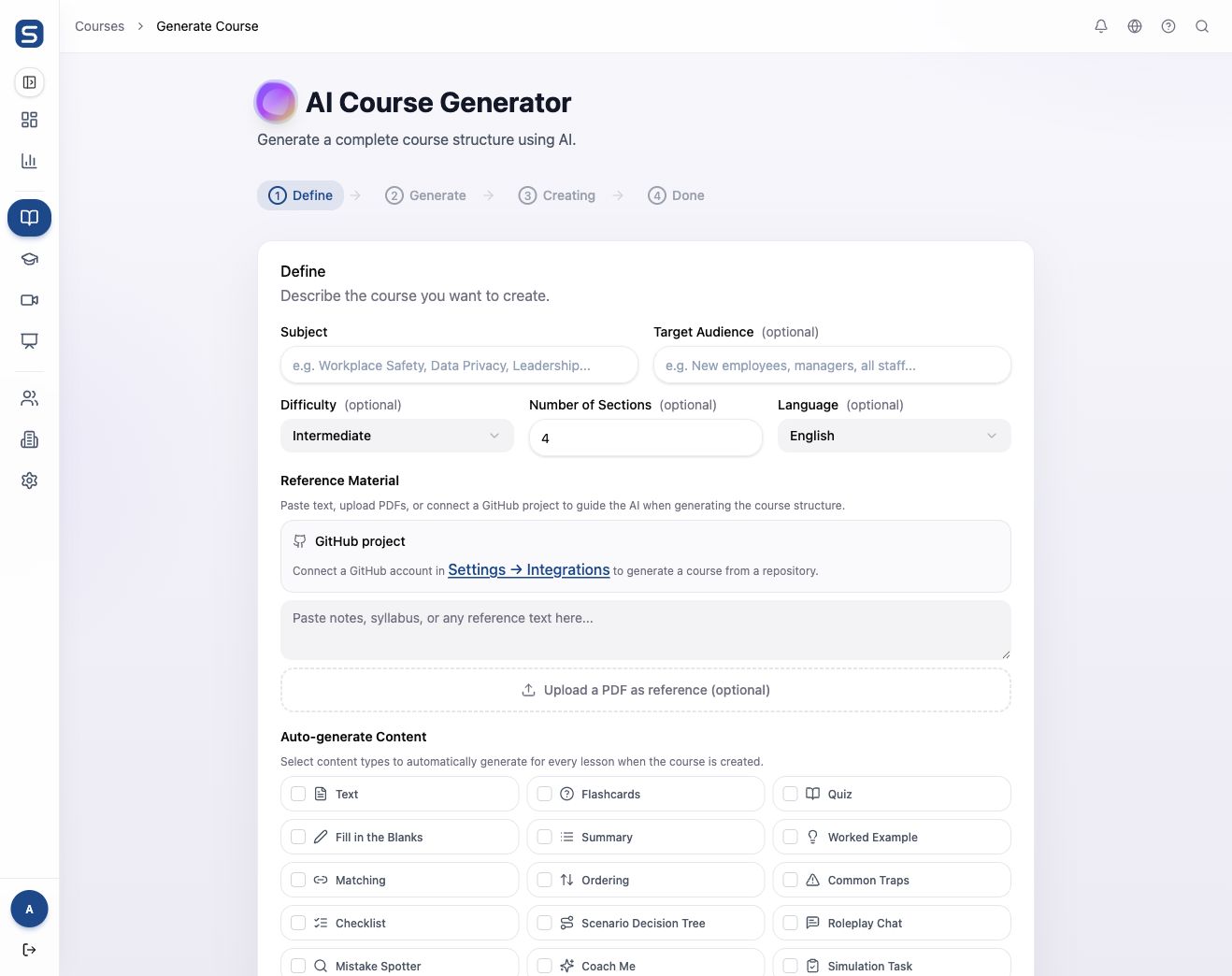Open the search magnifier icon
1232x976 pixels.
[1202, 26]
